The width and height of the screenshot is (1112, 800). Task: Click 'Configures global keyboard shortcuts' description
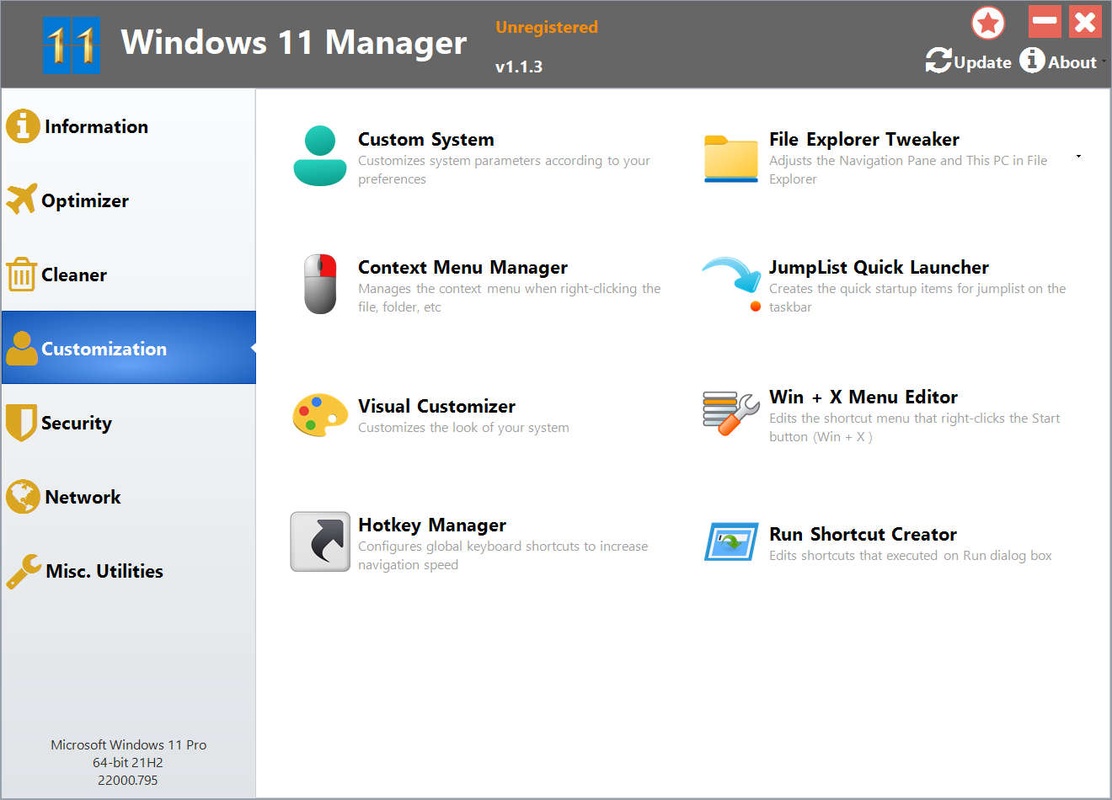pos(502,555)
